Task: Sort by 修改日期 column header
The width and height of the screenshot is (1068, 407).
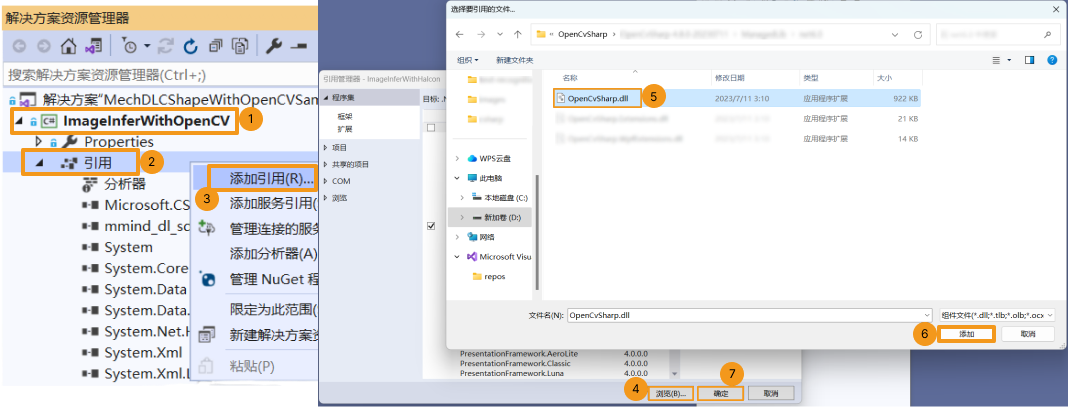Action: click(729, 78)
